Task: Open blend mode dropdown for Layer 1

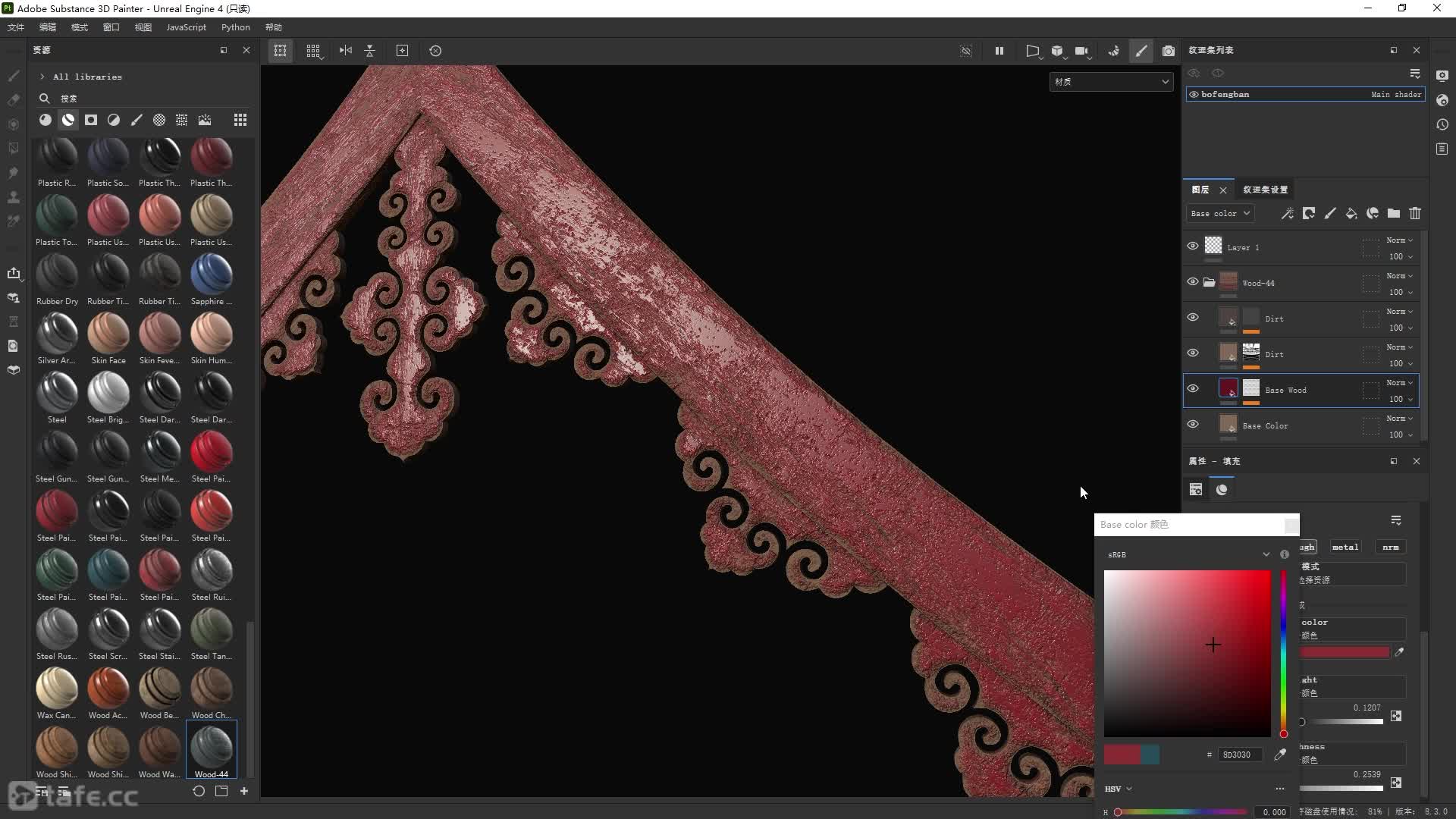Action: coord(1399,240)
